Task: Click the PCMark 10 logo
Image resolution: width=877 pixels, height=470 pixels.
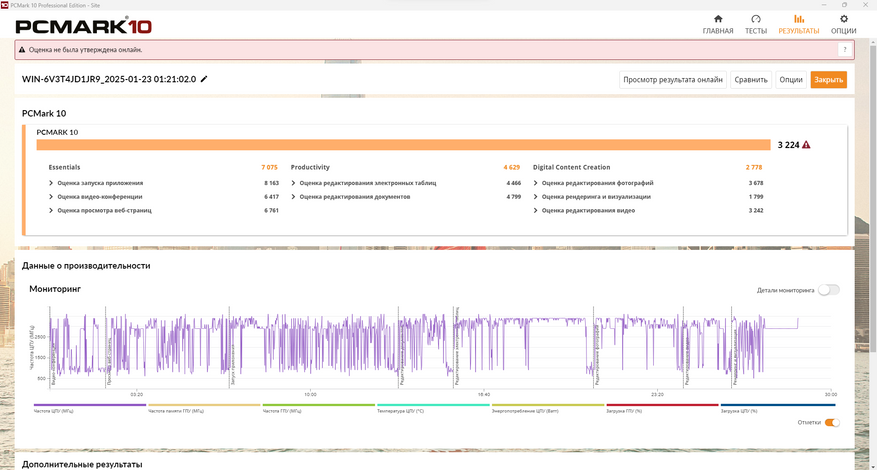Action: click(x=77, y=26)
